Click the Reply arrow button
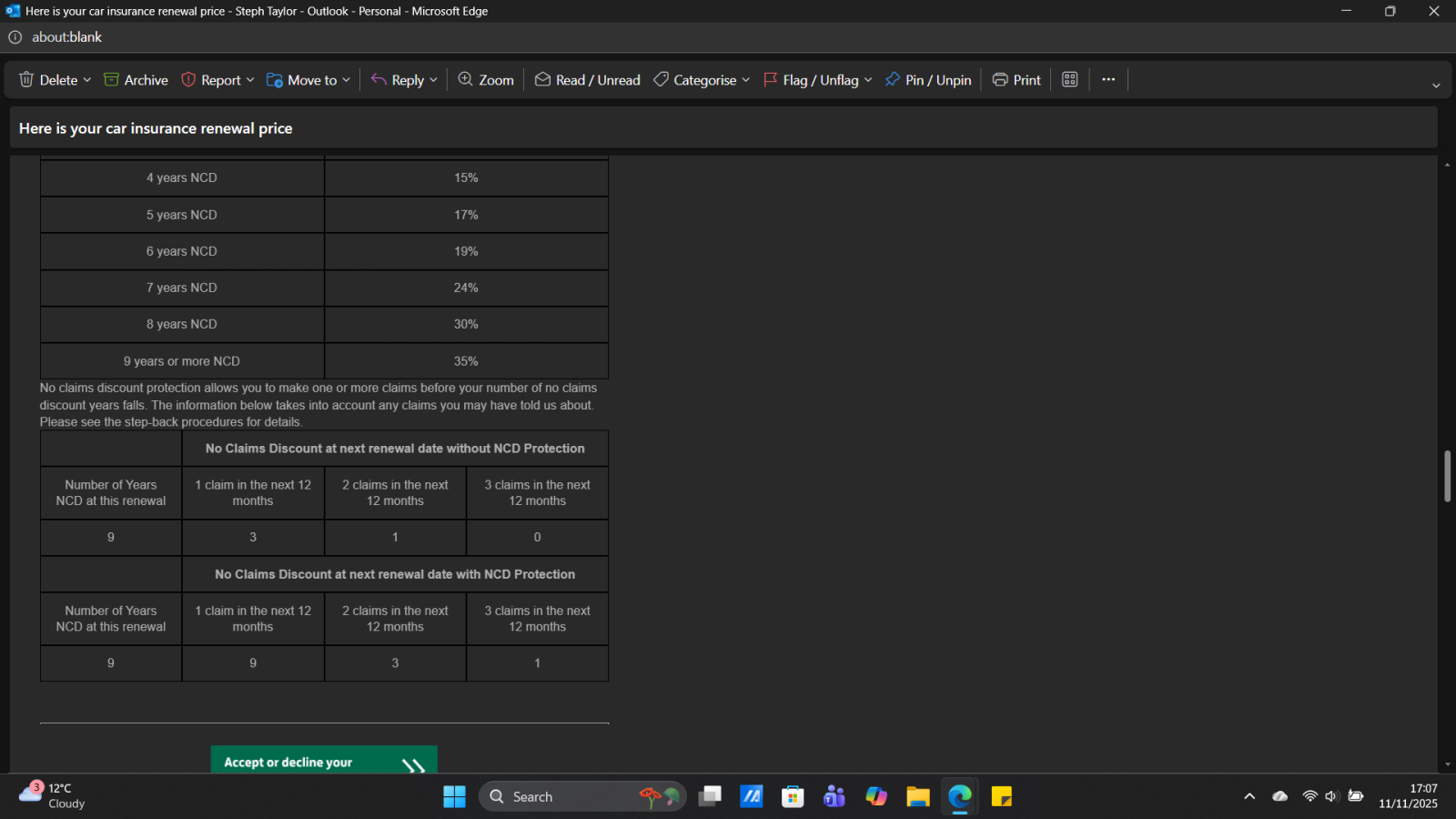This screenshot has height=819, width=1456. tap(398, 80)
